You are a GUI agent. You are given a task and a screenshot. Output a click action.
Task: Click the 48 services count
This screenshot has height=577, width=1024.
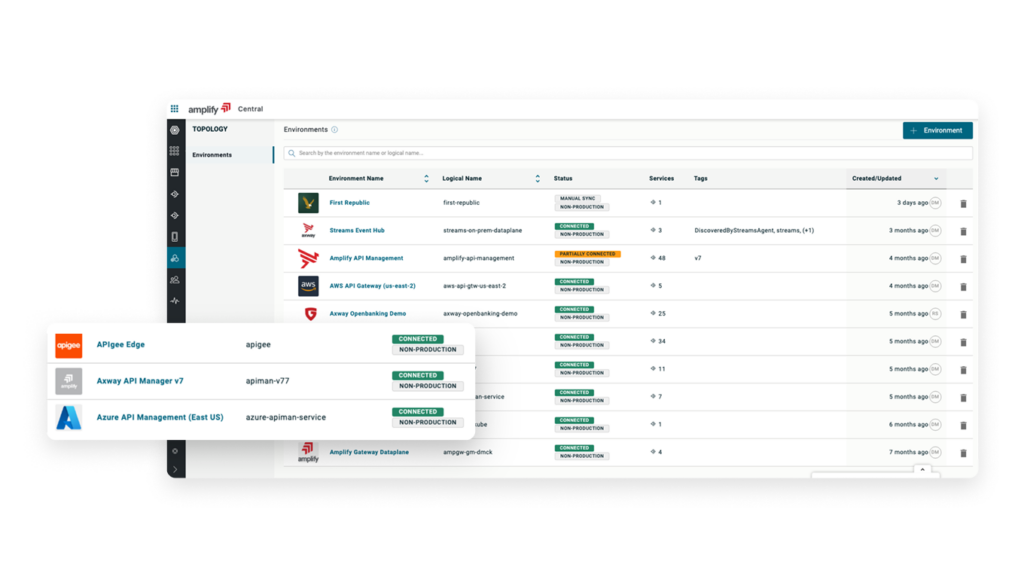click(x=662, y=258)
